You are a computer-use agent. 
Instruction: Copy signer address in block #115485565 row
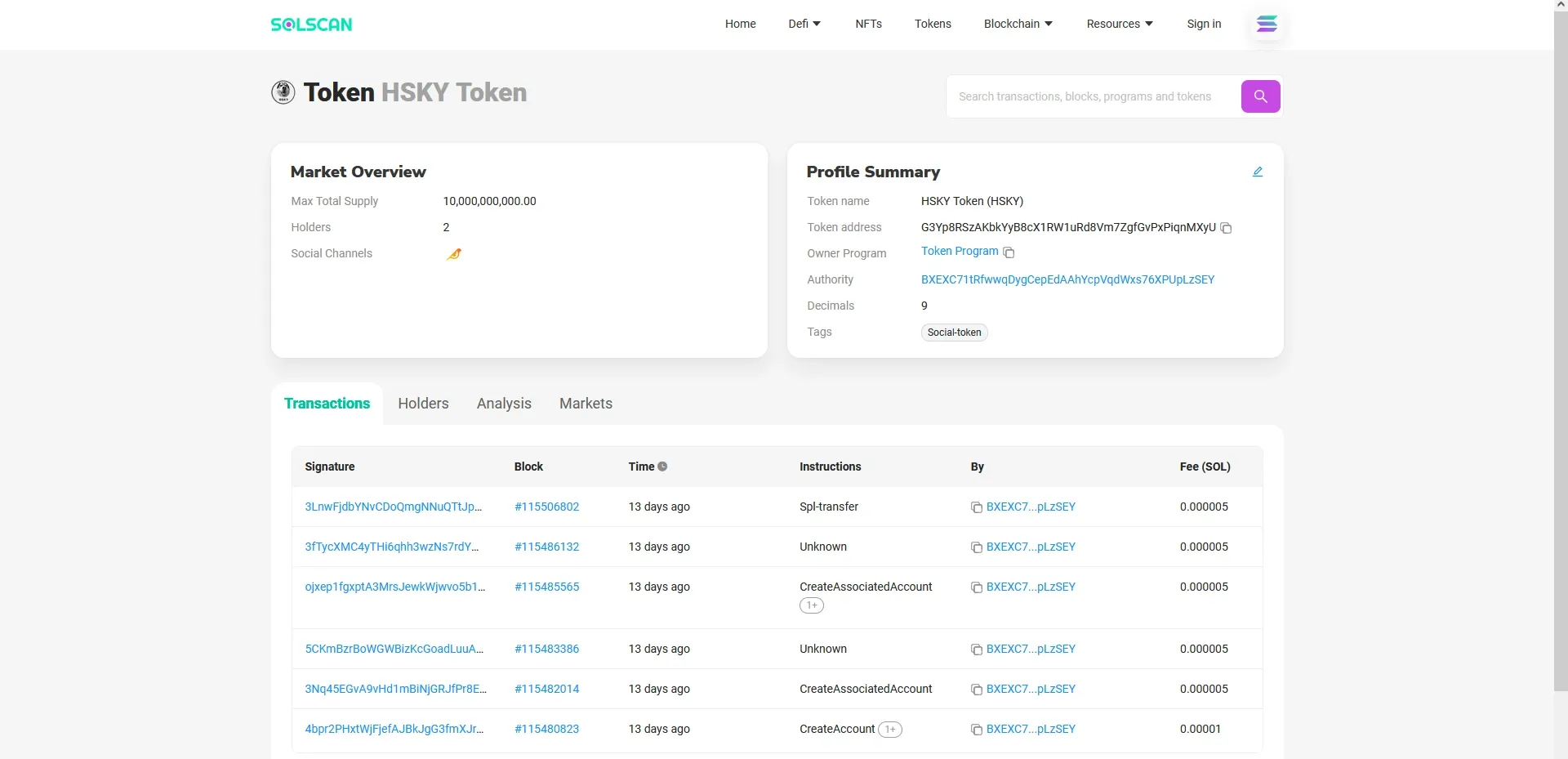point(976,587)
